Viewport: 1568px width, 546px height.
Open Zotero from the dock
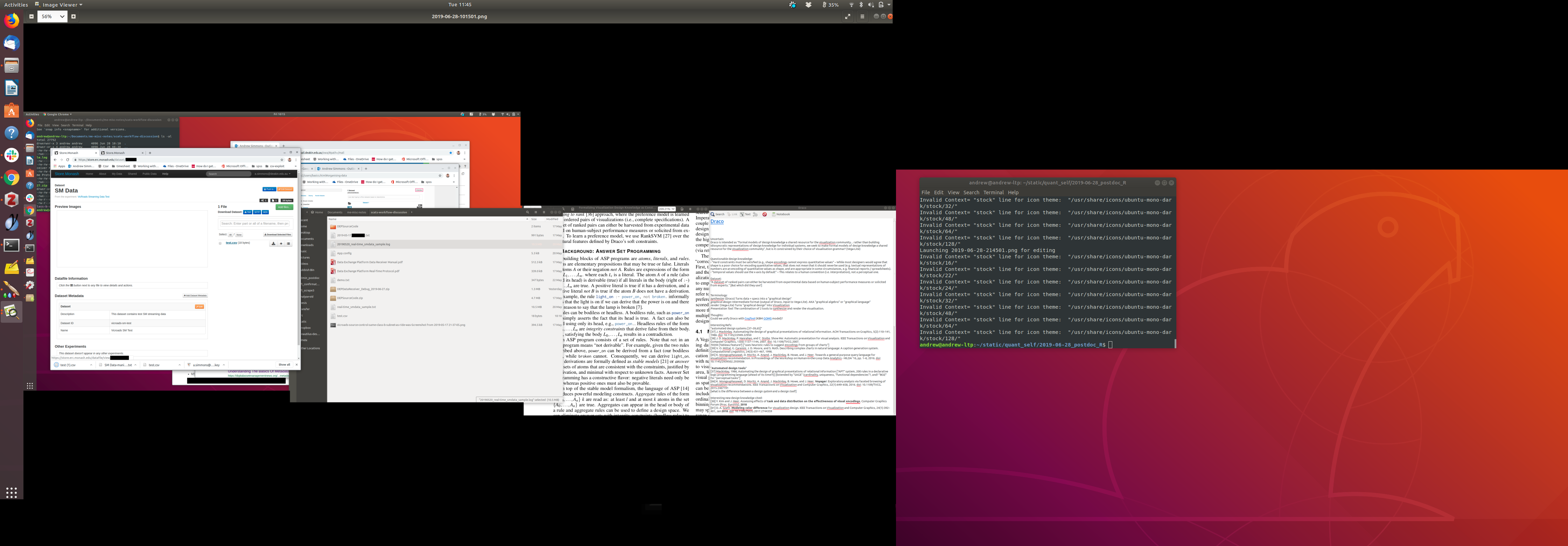[x=12, y=199]
